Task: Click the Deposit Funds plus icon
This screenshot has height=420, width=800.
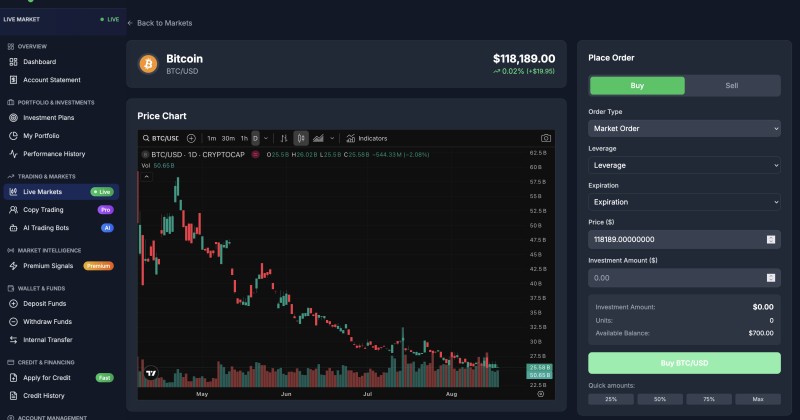Action: [13, 304]
